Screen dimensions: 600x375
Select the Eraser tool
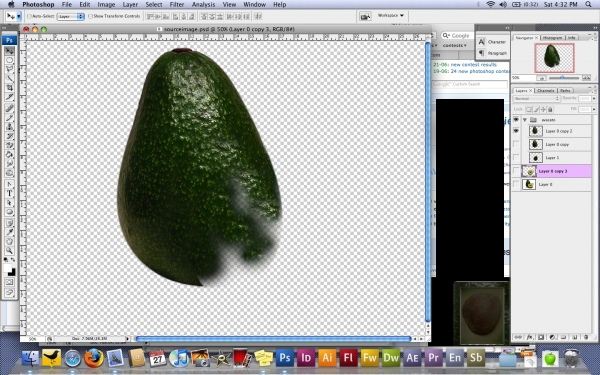tap(10, 145)
